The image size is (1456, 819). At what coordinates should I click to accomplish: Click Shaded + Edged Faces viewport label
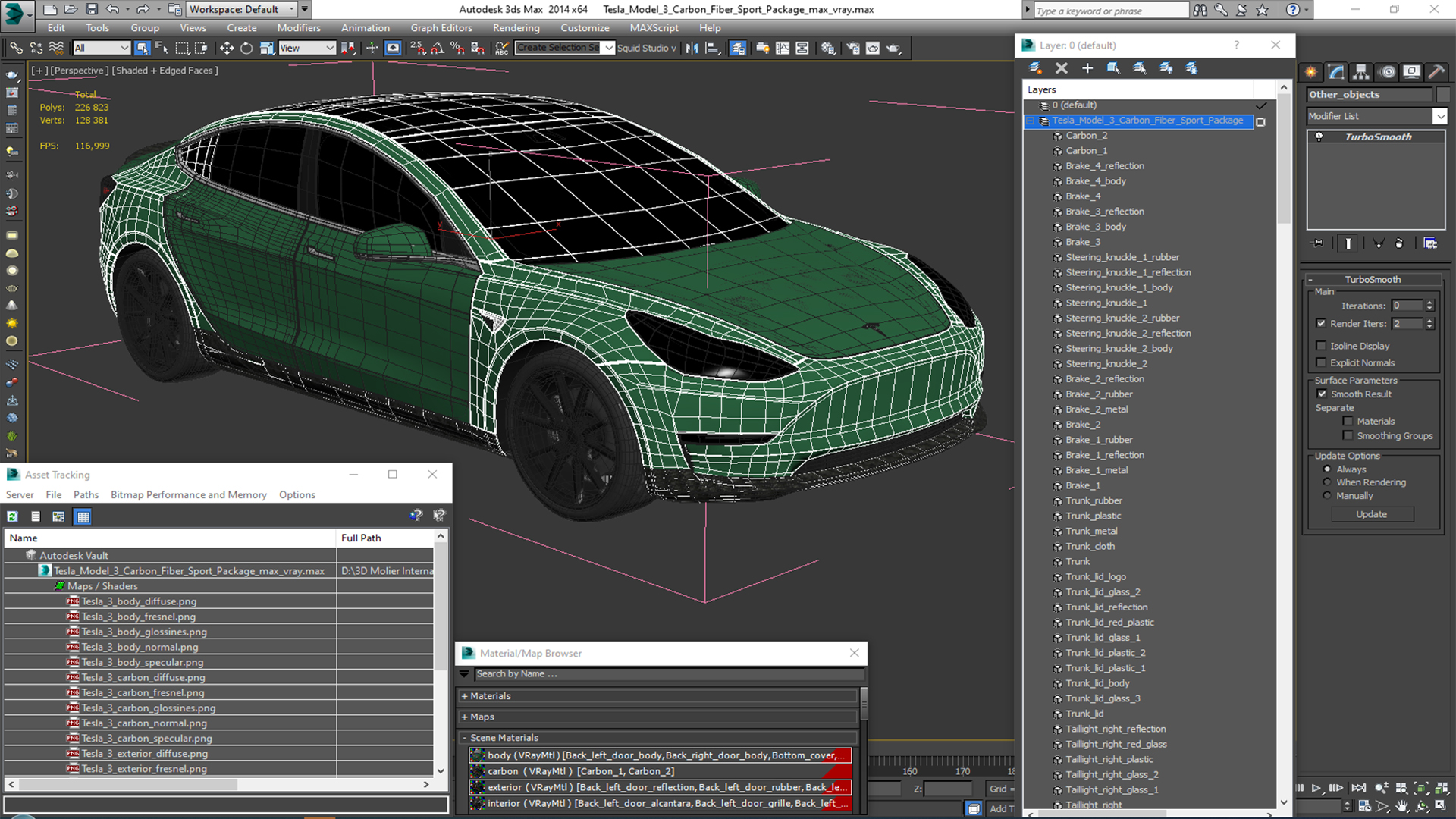(x=165, y=71)
